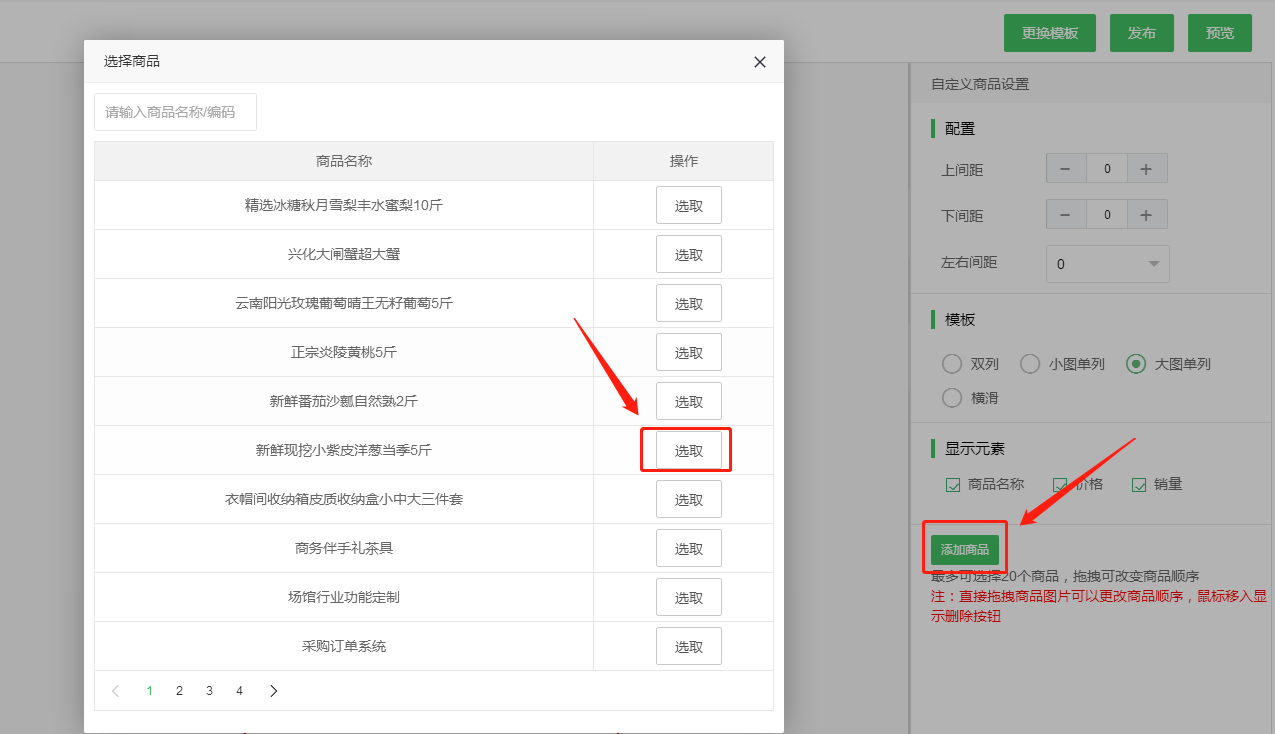Click the 更换模板 button
The height and width of the screenshot is (734, 1275).
tap(1049, 32)
